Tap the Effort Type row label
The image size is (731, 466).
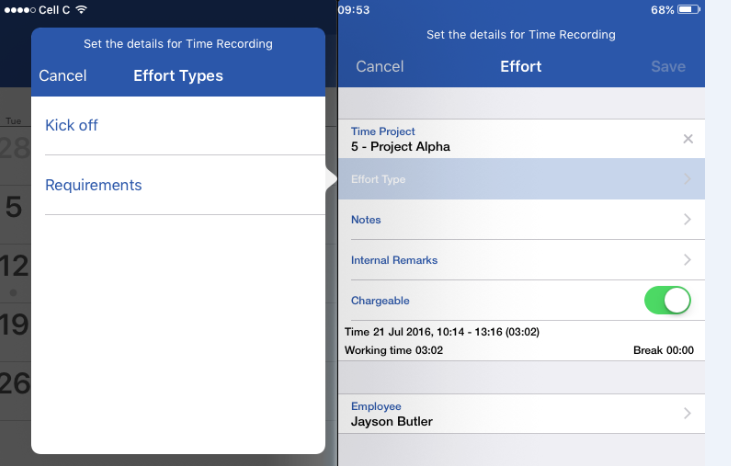pos(379,179)
